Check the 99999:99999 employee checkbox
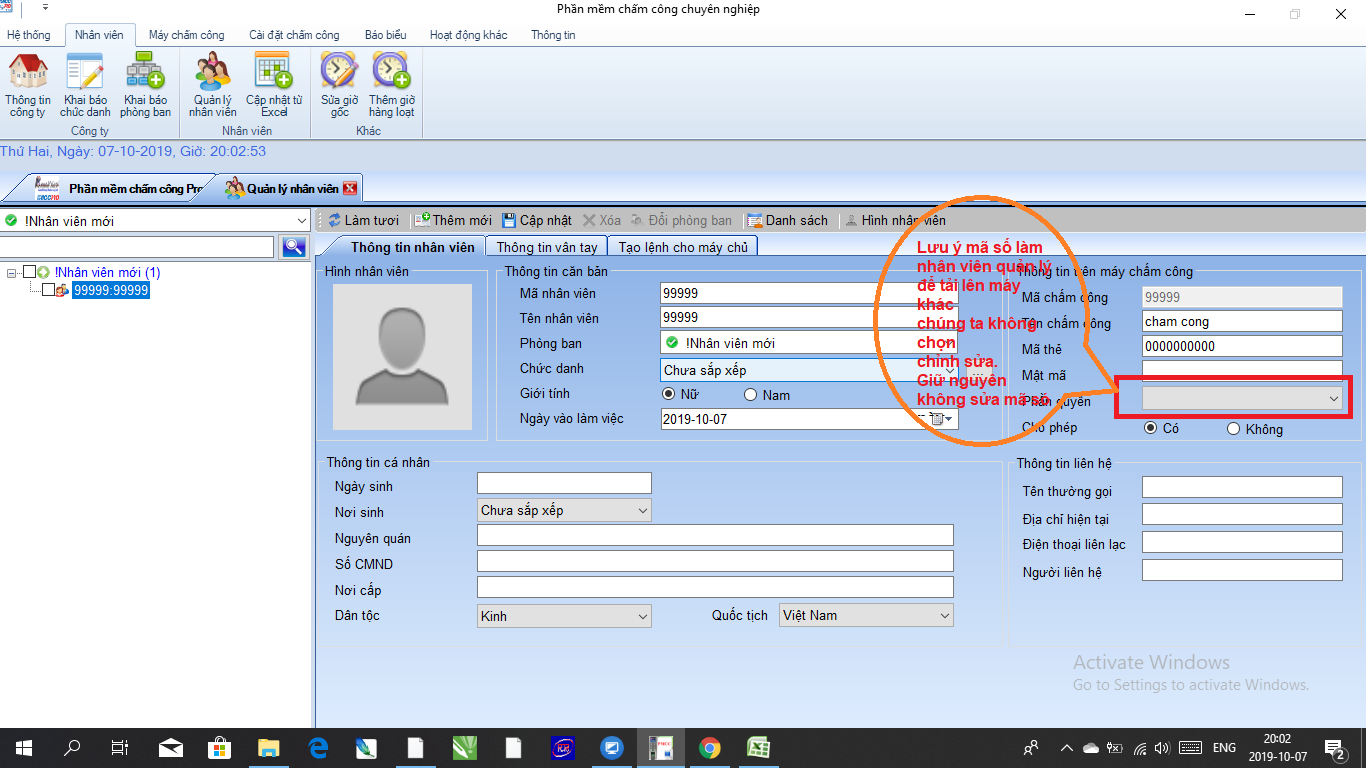The image size is (1366, 768). [x=48, y=290]
